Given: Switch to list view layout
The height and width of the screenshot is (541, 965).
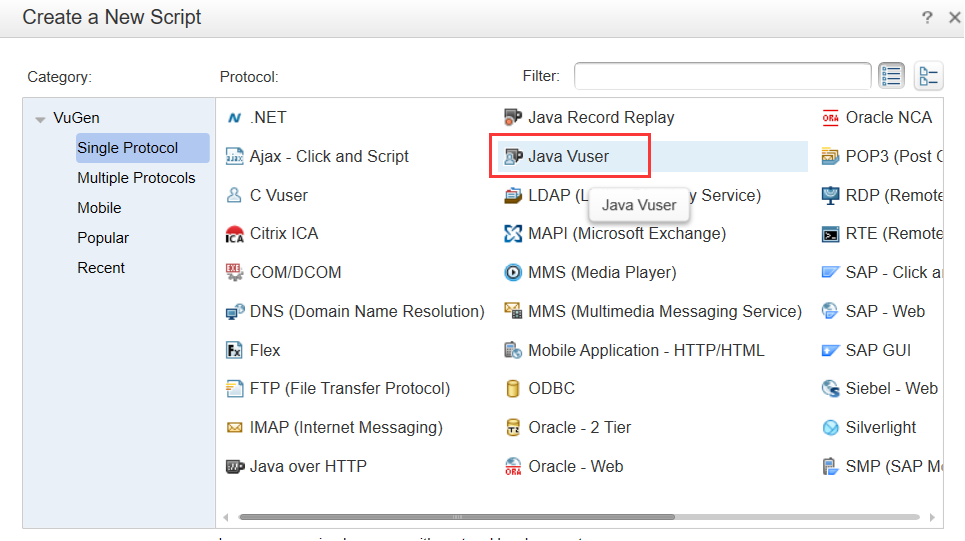Looking at the screenshot, I should click(x=891, y=76).
